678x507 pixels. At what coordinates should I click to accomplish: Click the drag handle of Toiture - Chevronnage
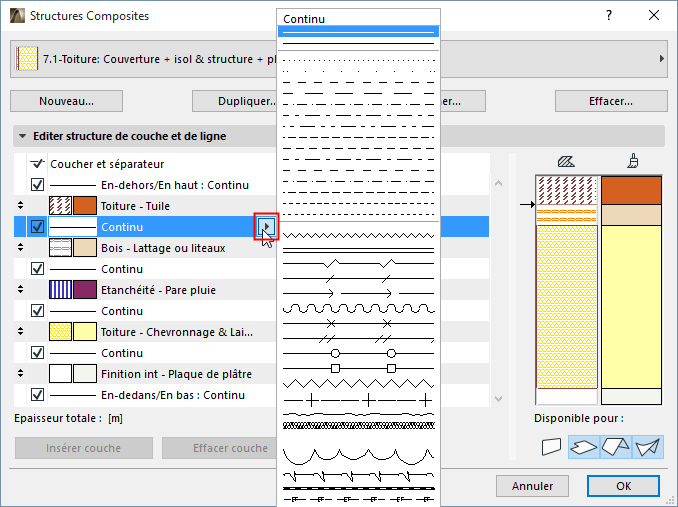(x=20, y=331)
